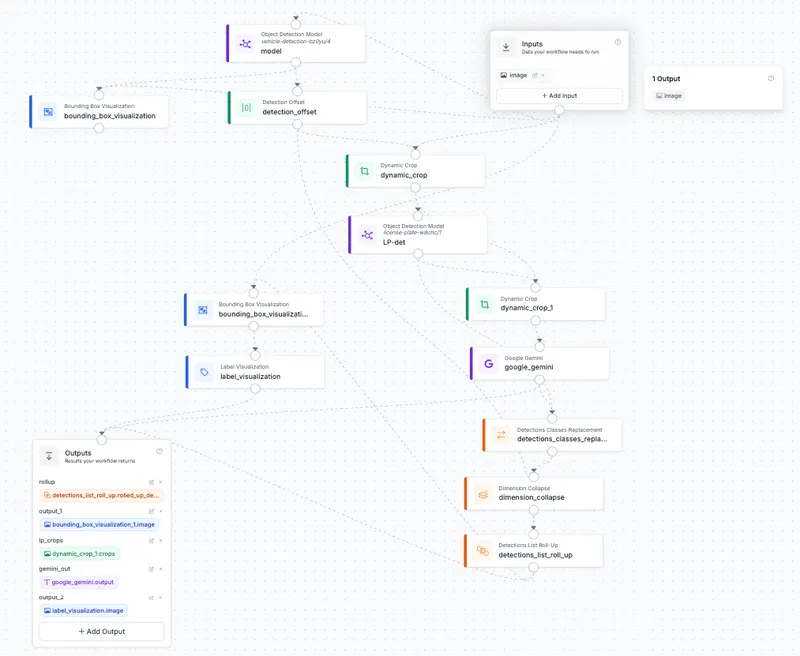800x656 pixels.
Task: Click the Add Input button
Action: coord(559,96)
